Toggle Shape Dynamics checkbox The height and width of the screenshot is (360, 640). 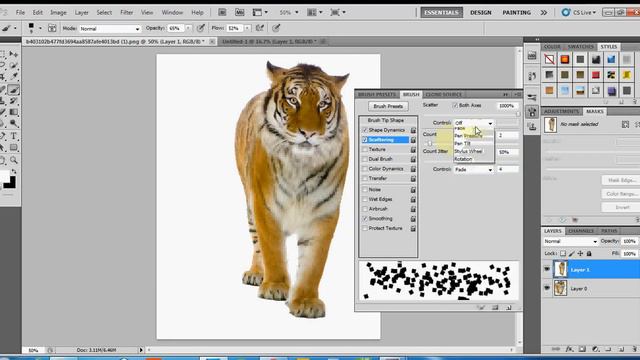pos(365,130)
